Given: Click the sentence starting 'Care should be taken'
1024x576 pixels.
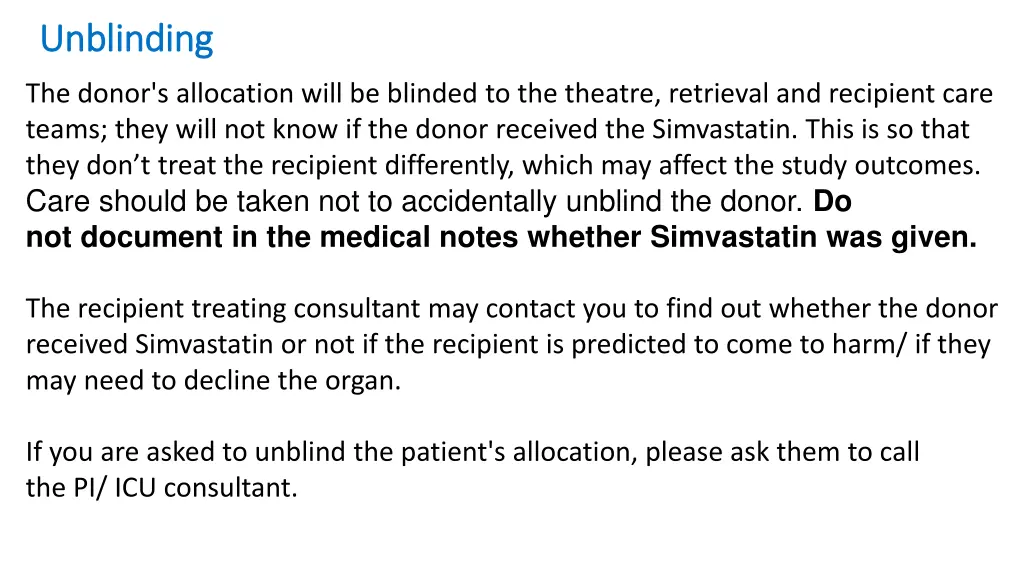Looking at the screenshot, I should pyautogui.click(x=414, y=201).
